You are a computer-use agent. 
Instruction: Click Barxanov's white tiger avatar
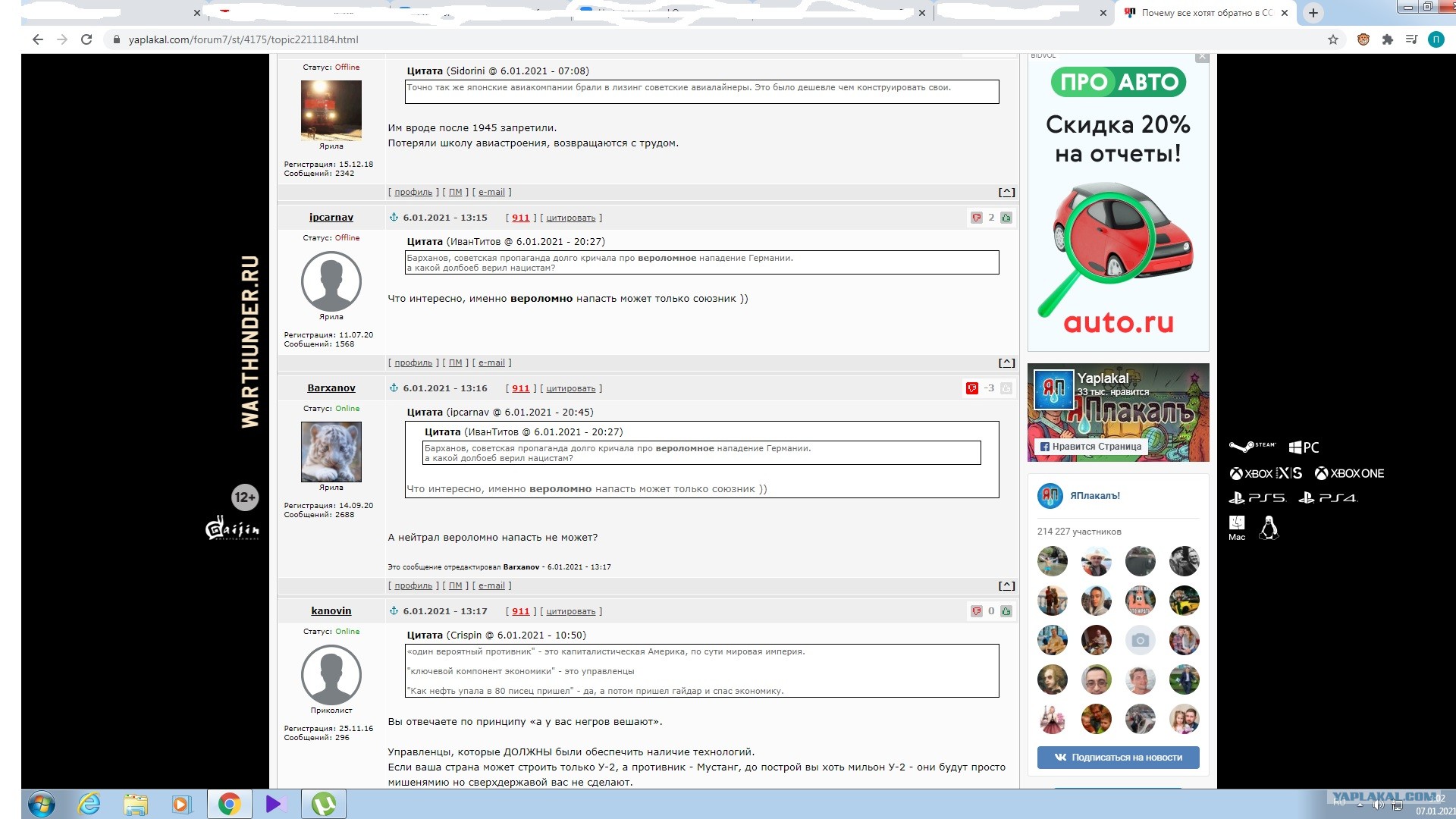(331, 452)
